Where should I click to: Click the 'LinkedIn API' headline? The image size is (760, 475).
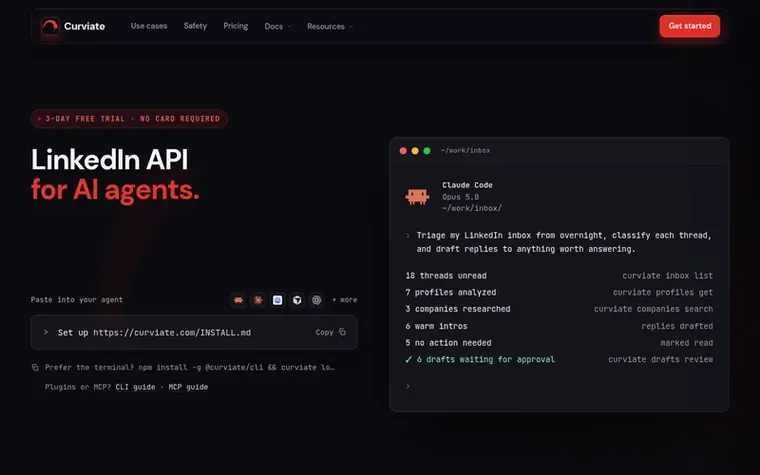(110, 159)
